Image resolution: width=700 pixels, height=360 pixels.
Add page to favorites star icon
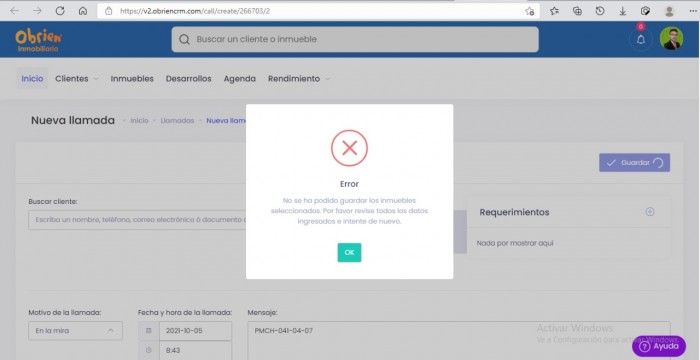point(529,11)
